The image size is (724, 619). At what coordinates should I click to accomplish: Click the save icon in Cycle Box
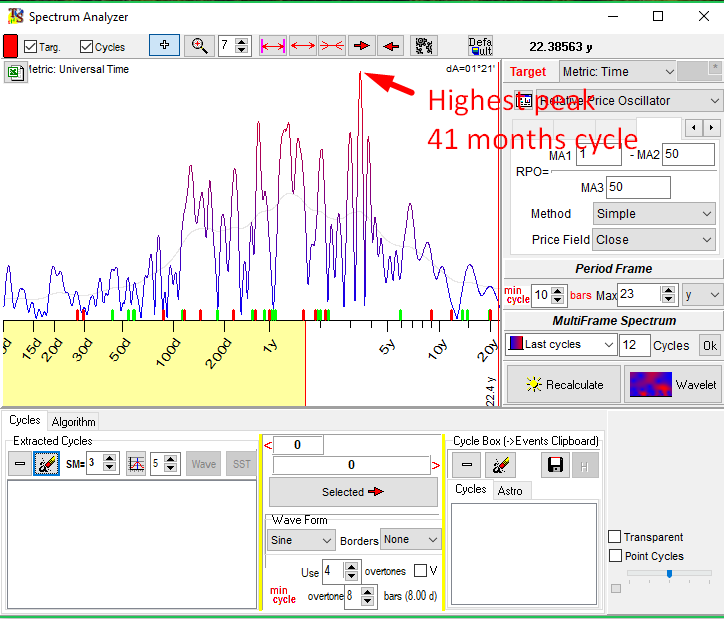(555, 464)
